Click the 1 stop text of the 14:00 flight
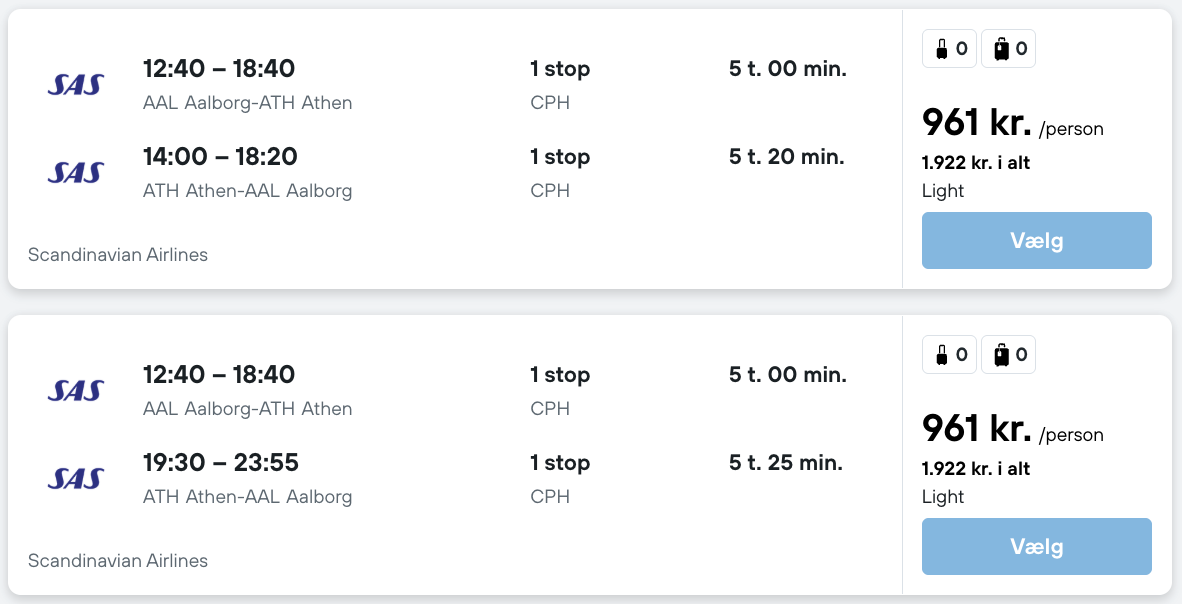The image size is (1182, 604). tap(560, 157)
